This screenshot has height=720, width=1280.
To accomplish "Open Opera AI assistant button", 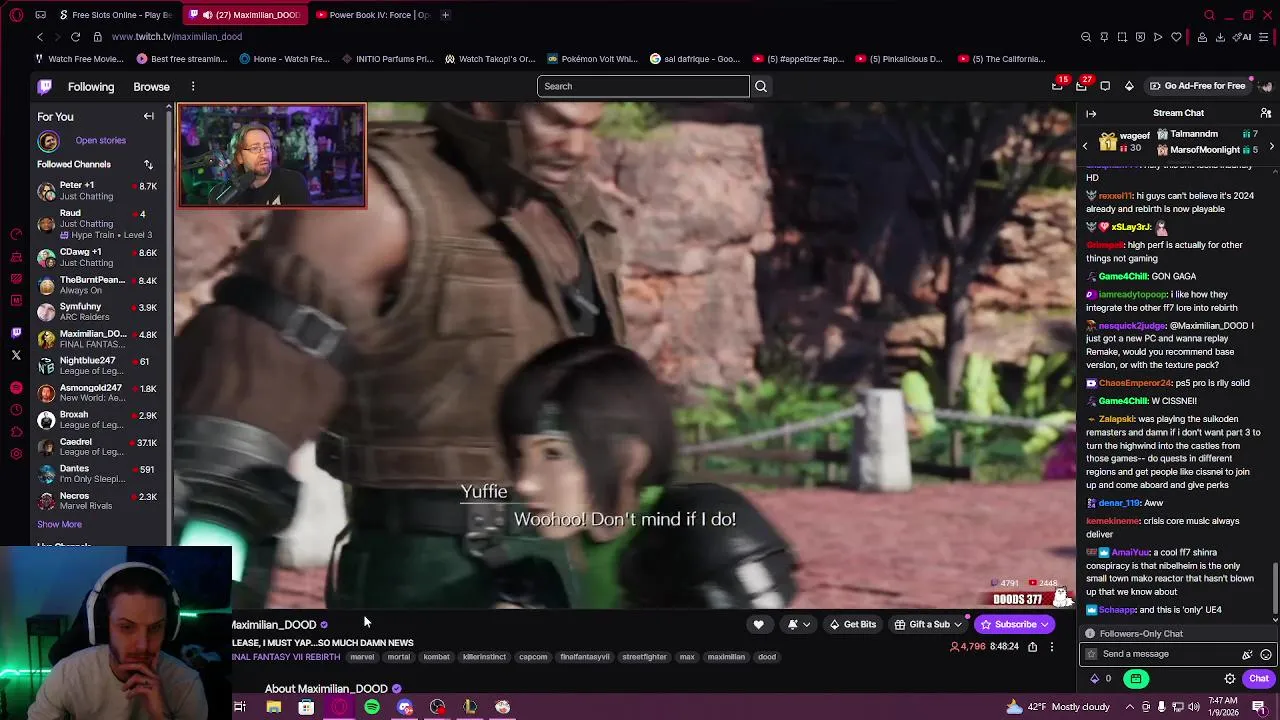I will (1244, 37).
